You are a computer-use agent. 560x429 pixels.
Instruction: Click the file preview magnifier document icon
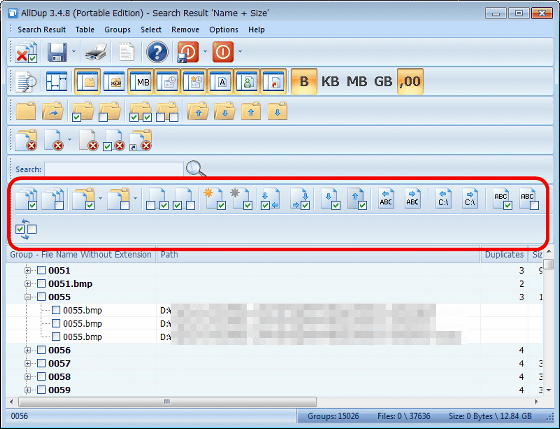[x=26, y=81]
